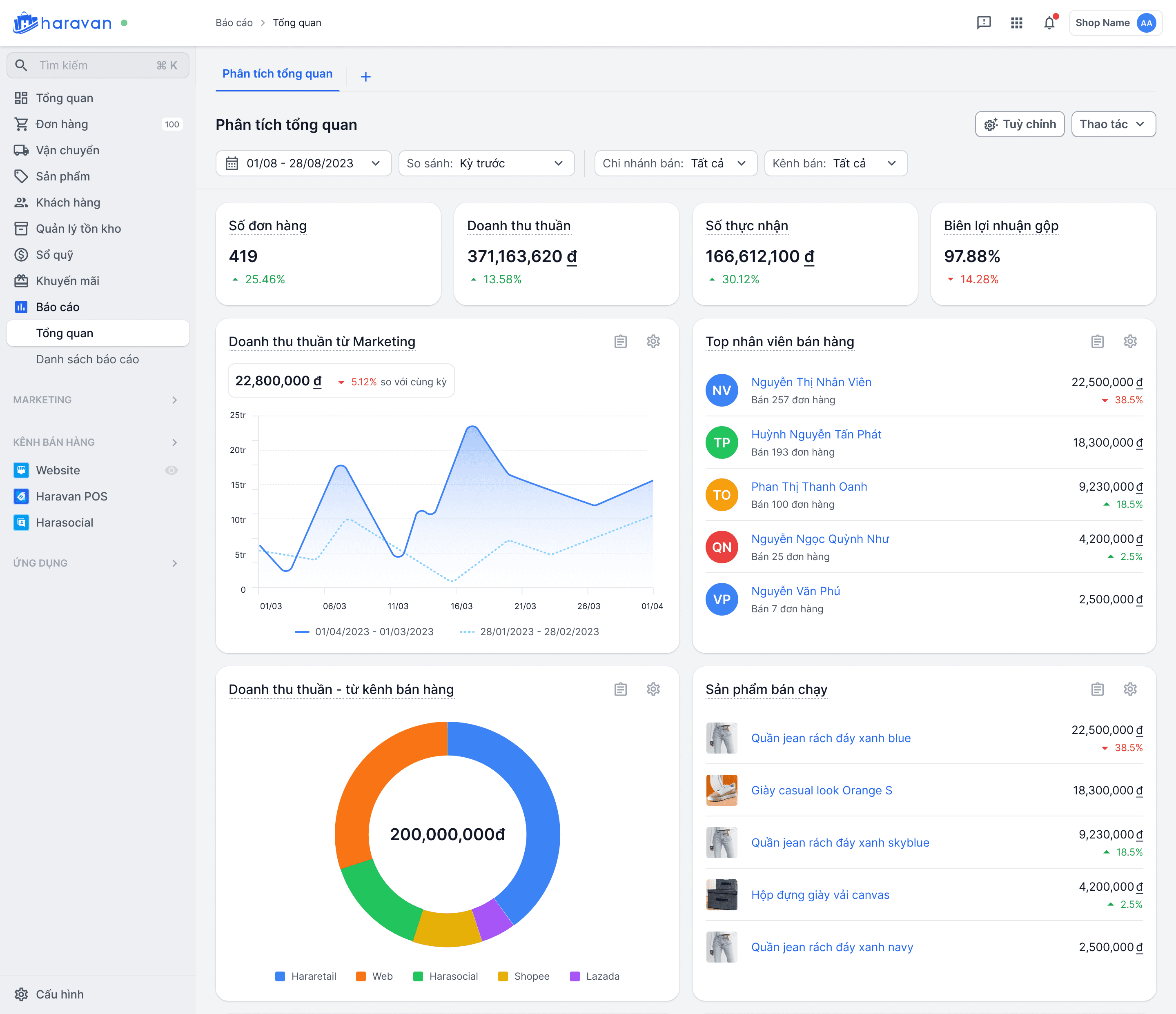Add a new analysis tab with plus icon
This screenshot has height=1014, width=1176.
pos(366,77)
